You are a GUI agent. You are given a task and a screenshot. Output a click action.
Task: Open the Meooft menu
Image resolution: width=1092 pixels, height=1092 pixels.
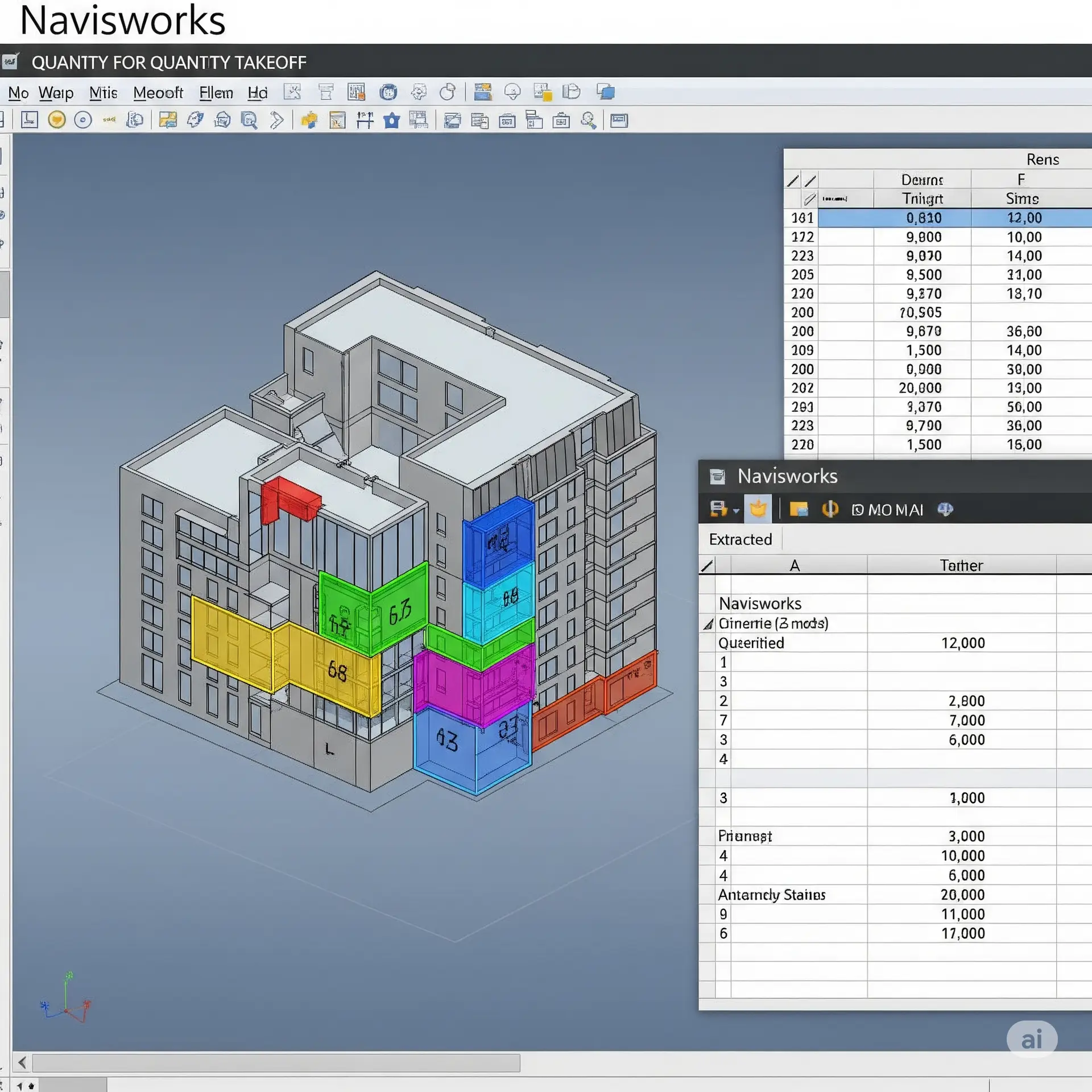click(x=158, y=93)
